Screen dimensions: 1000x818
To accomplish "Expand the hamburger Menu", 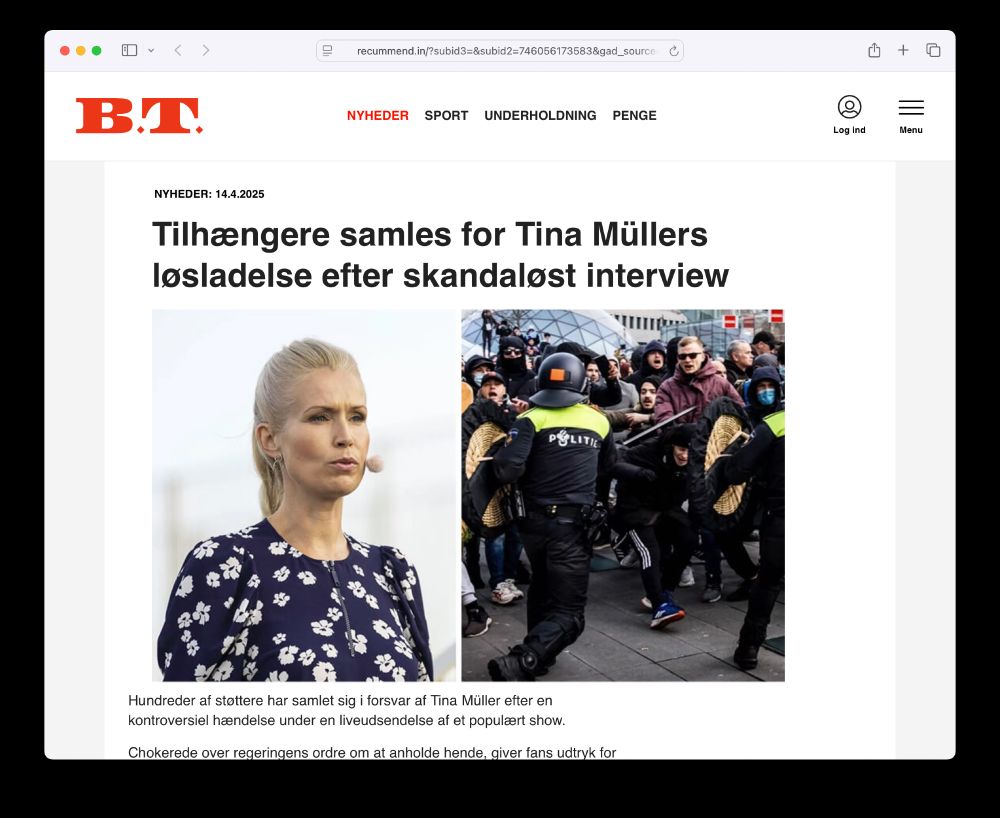I will click(911, 116).
